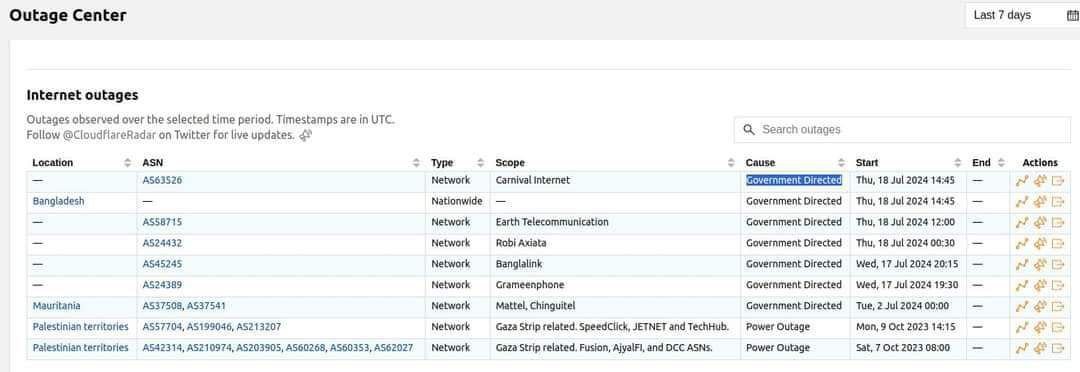Open the Mauritania location link
Image resolution: width=1080 pixels, height=372 pixels.
coord(56,306)
